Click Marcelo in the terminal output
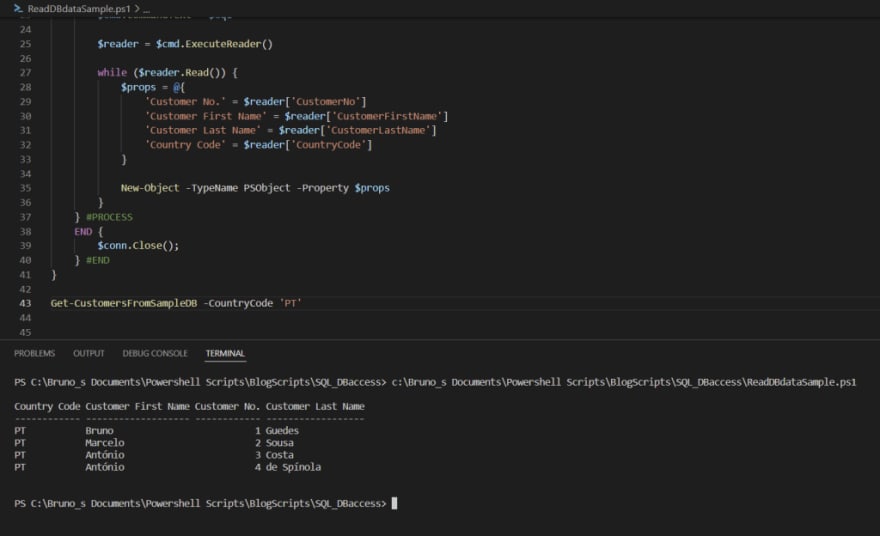 [105, 443]
